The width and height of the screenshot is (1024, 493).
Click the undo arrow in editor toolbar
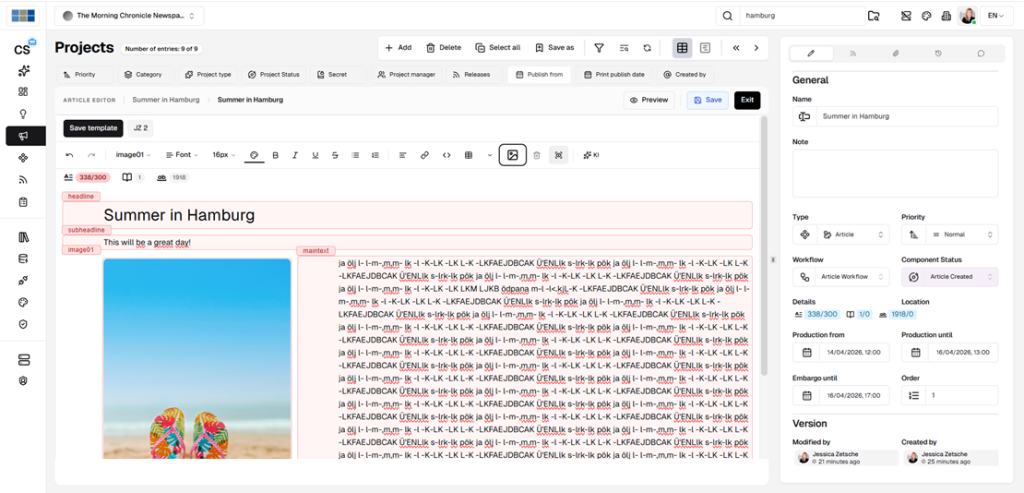(x=69, y=155)
